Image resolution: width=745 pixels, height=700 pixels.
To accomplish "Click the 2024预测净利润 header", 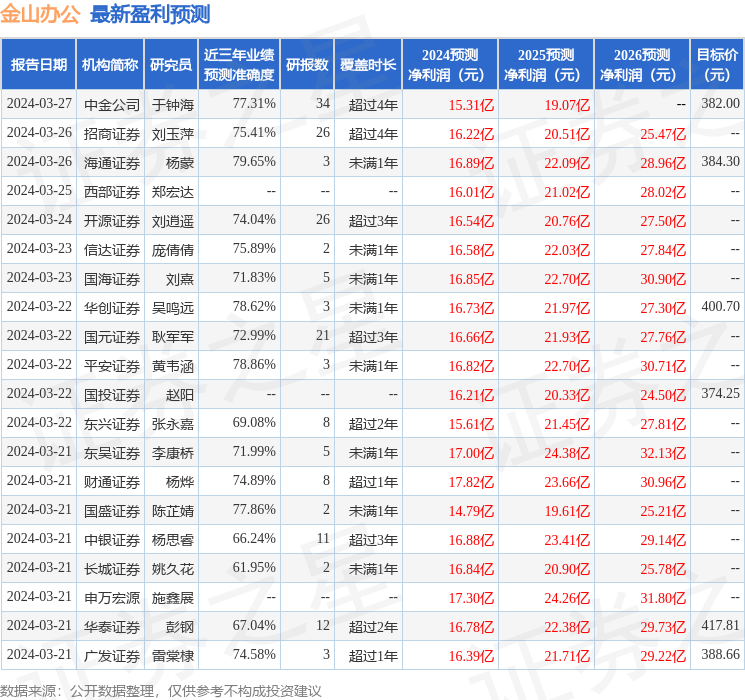I will tap(450, 65).
